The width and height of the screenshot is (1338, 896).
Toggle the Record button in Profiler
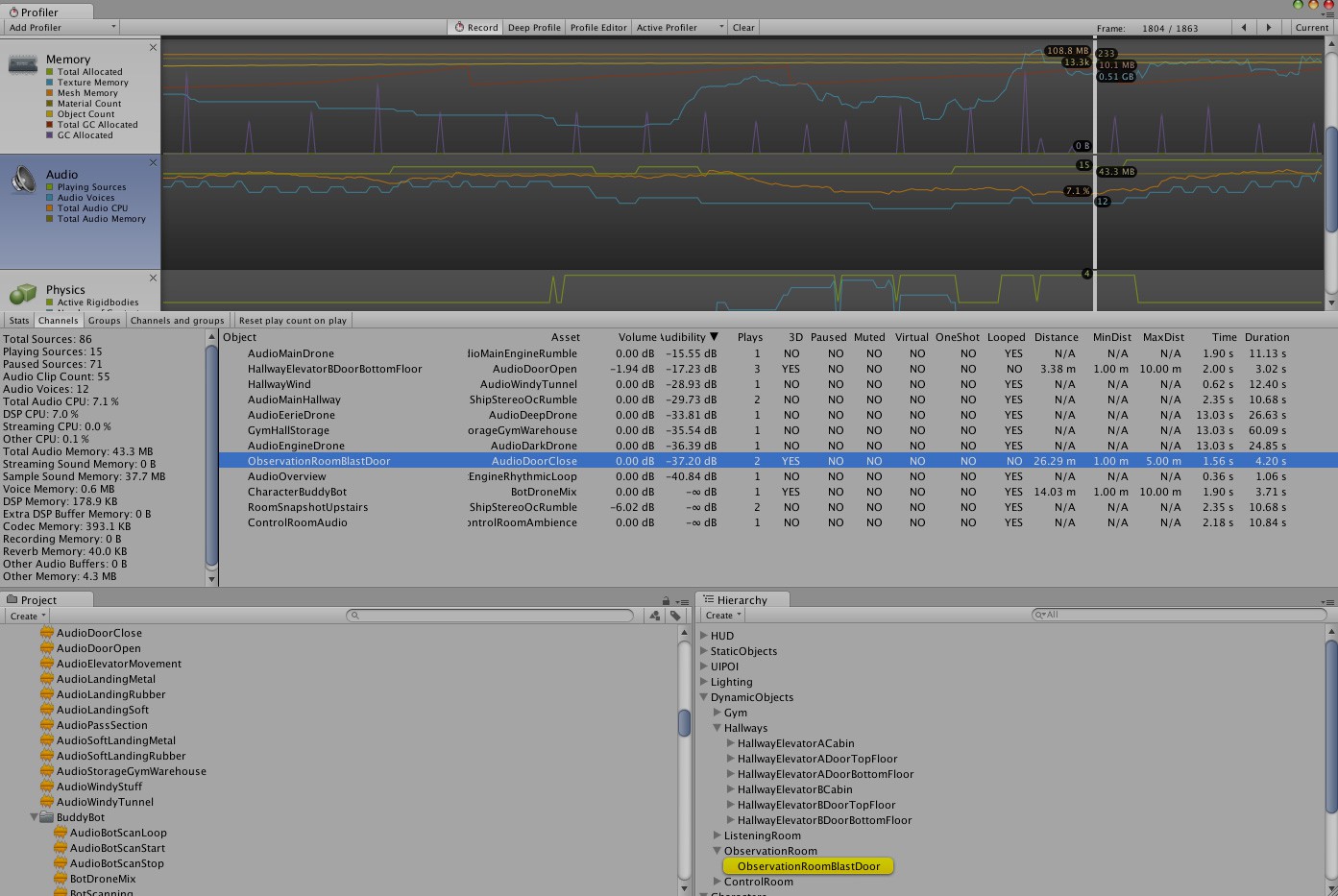(x=475, y=28)
